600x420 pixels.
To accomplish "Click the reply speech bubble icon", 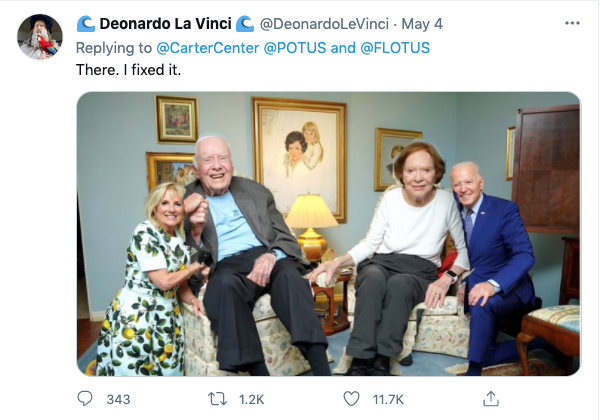I will coord(85,398).
